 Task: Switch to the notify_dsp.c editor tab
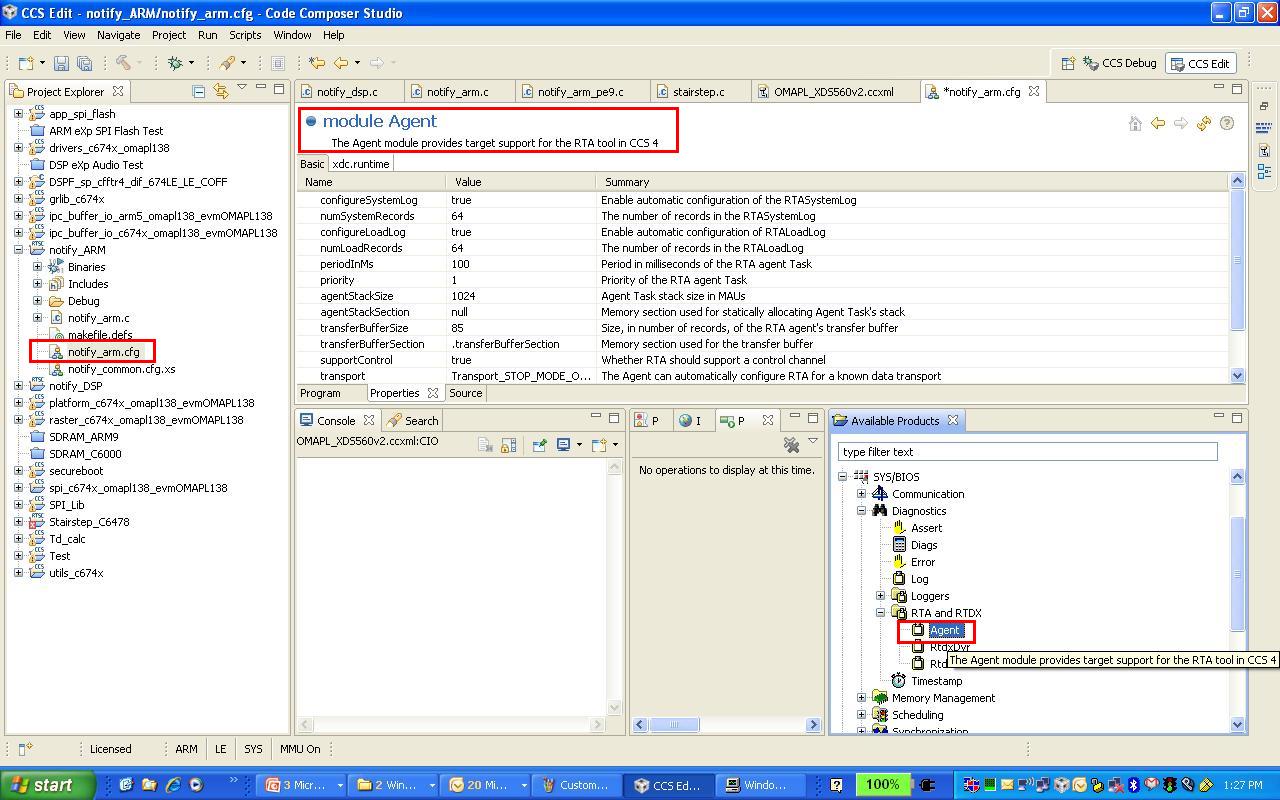click(349, 92)
